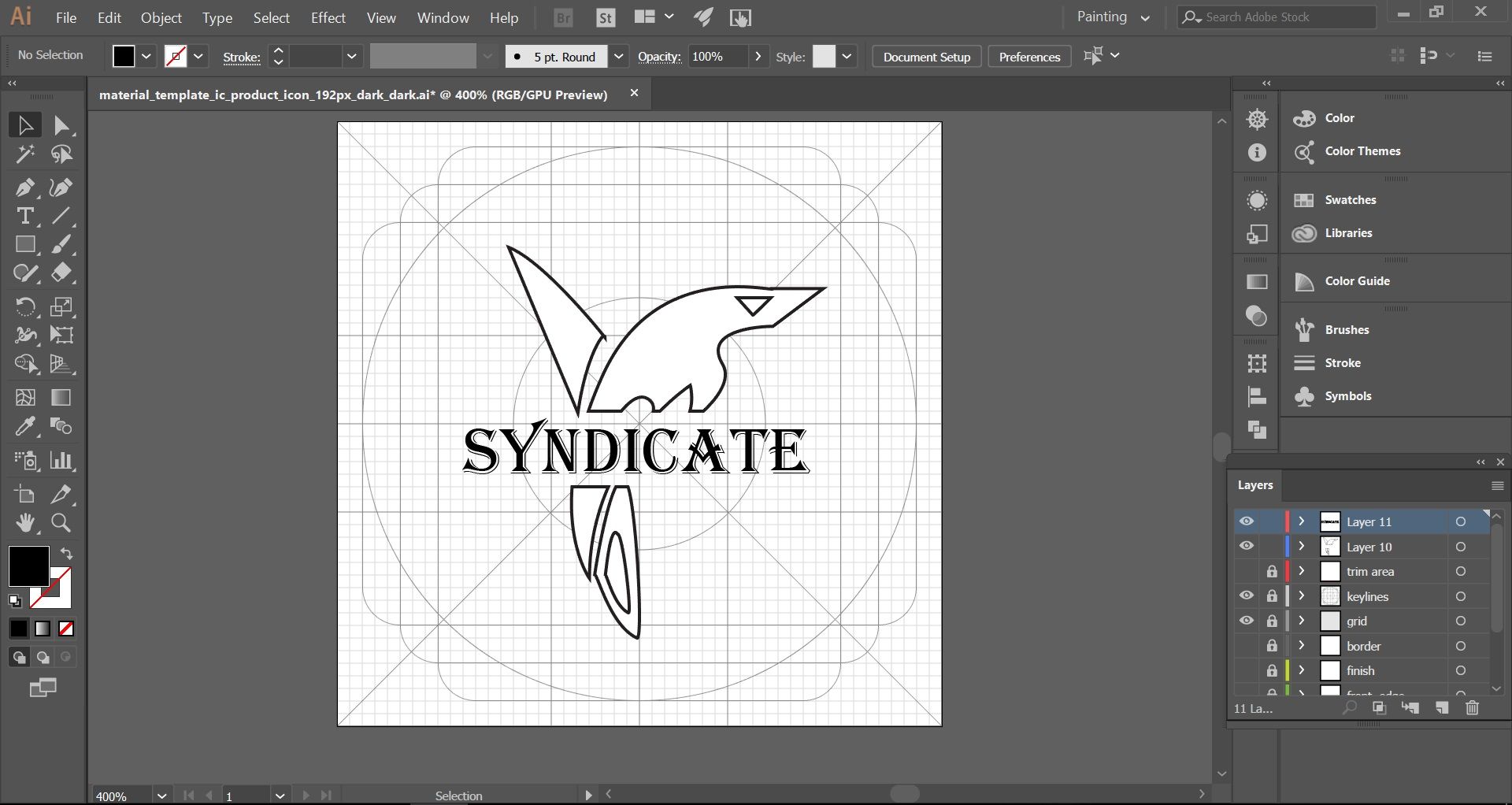Select the Blend tool

[x=61, y=427]
